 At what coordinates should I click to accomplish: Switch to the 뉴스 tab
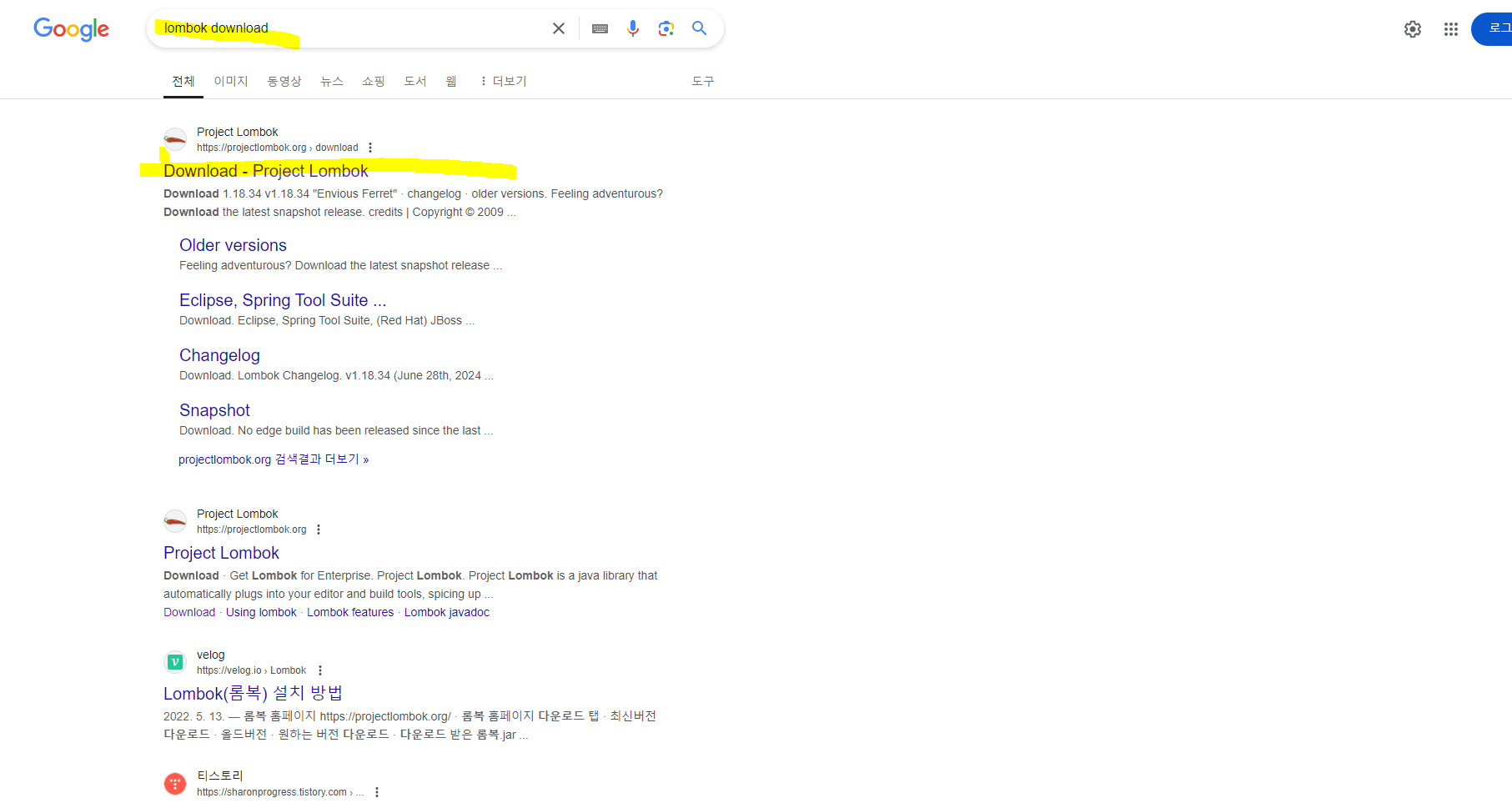[332, 81]
